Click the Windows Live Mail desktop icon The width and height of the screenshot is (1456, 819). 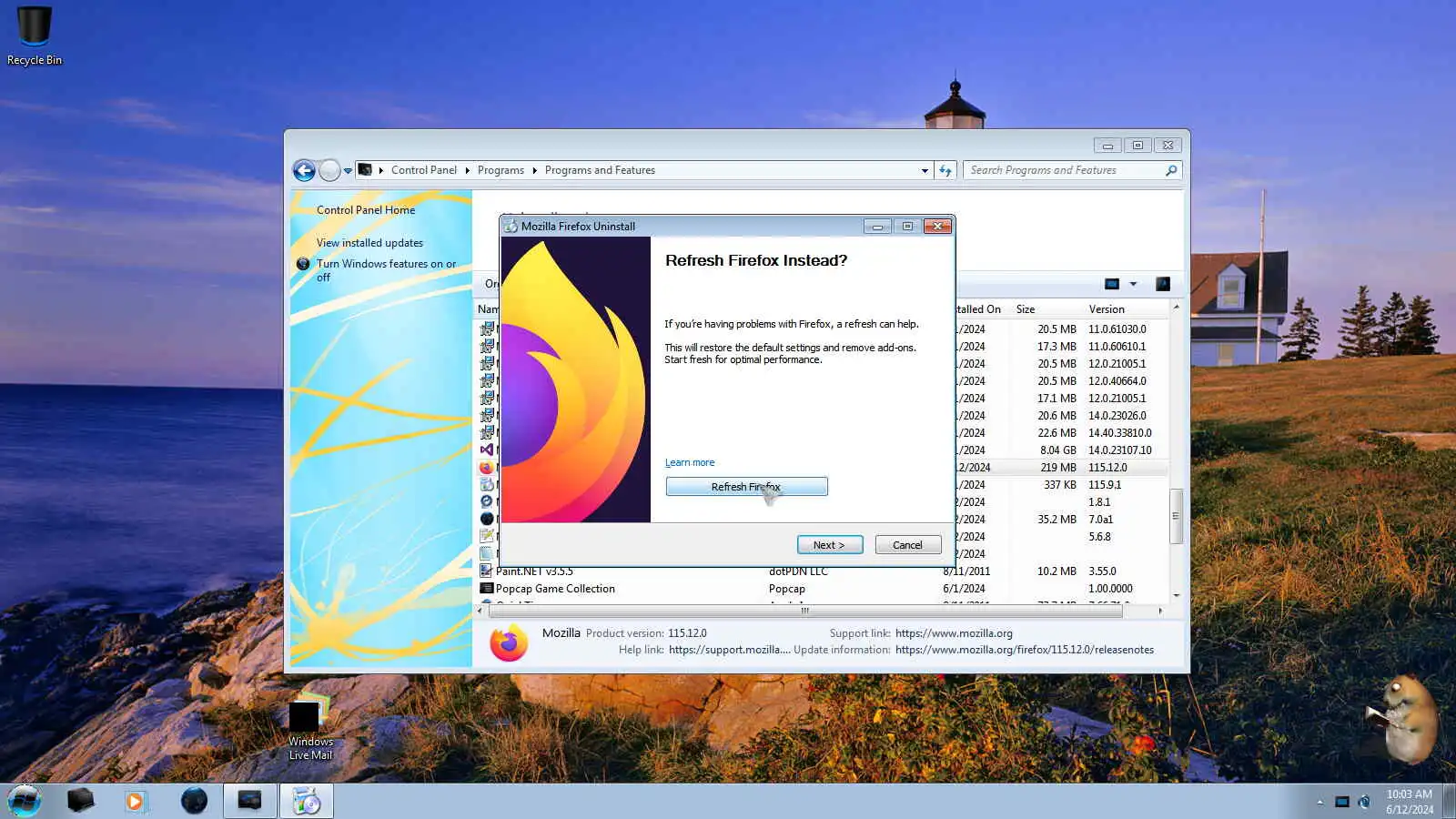(310, 728)
